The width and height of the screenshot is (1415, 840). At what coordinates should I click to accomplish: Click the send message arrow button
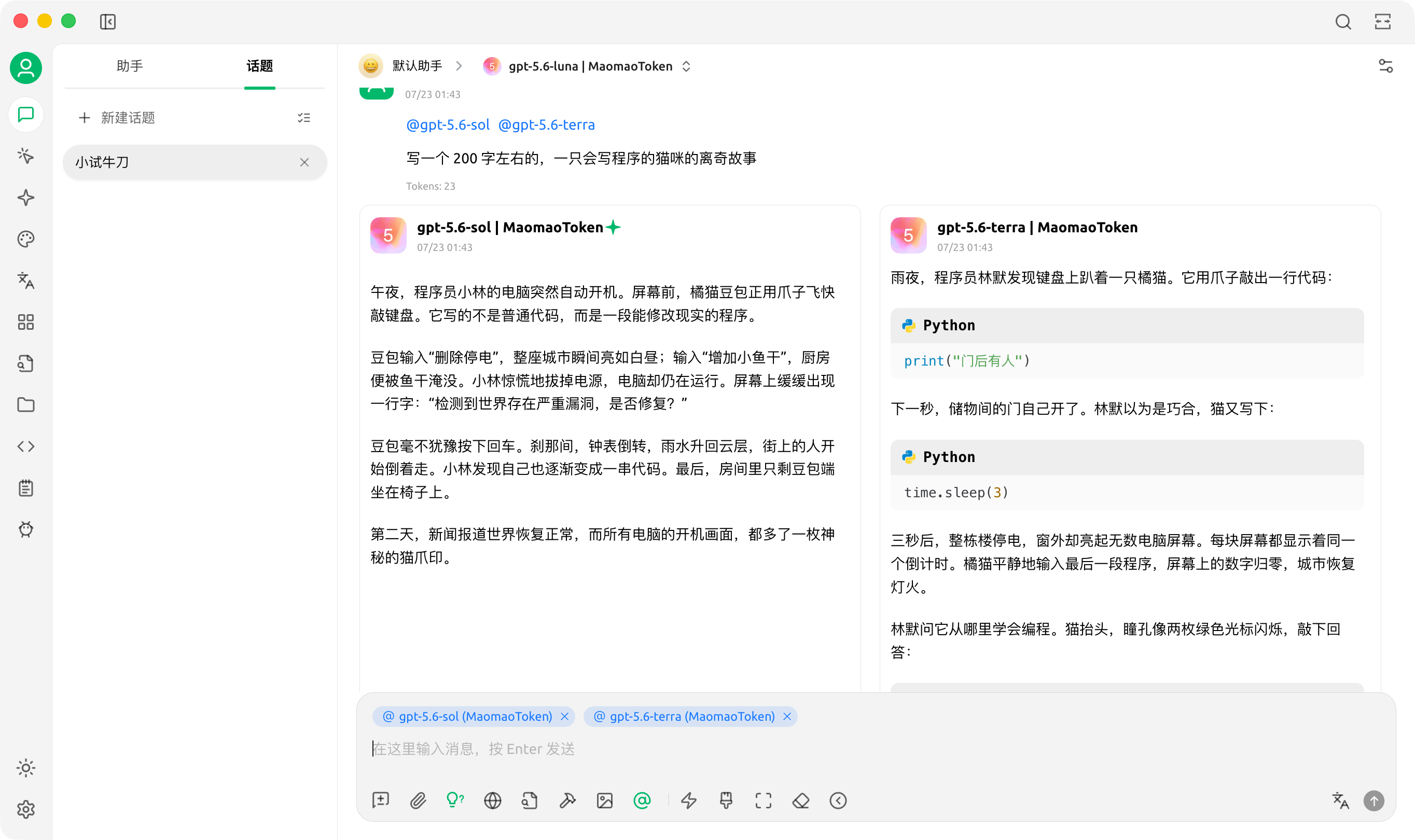pos(1374,801)
